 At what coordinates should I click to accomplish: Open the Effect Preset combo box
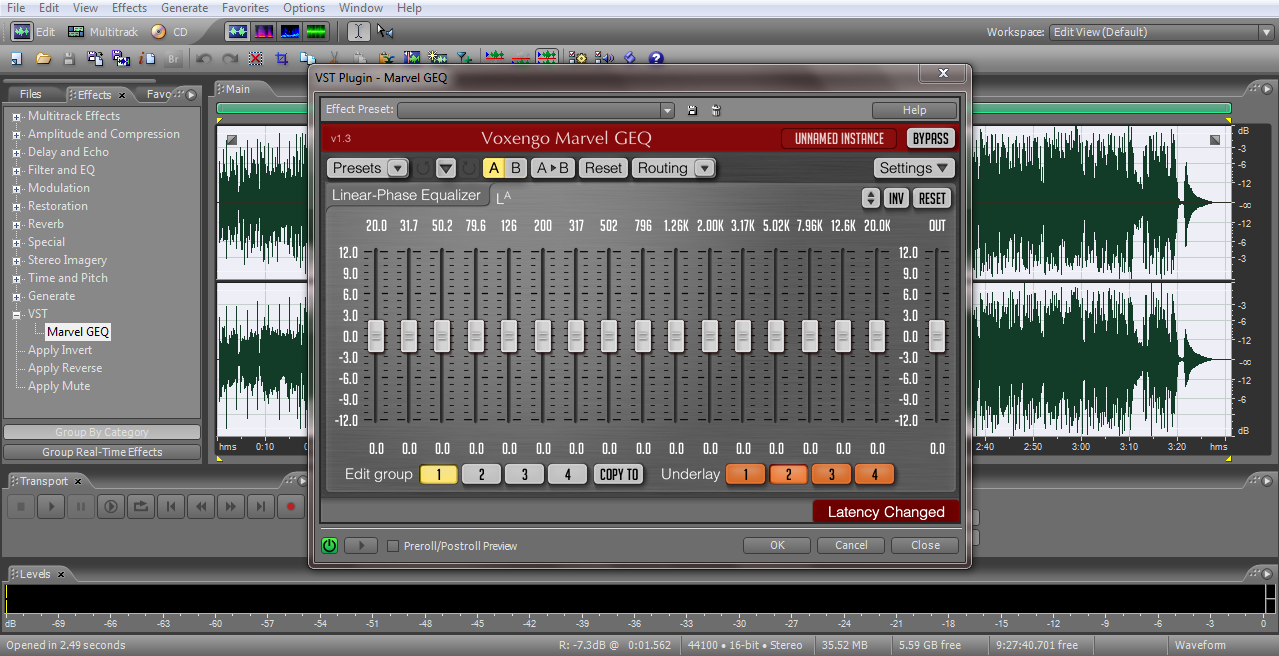536,110
